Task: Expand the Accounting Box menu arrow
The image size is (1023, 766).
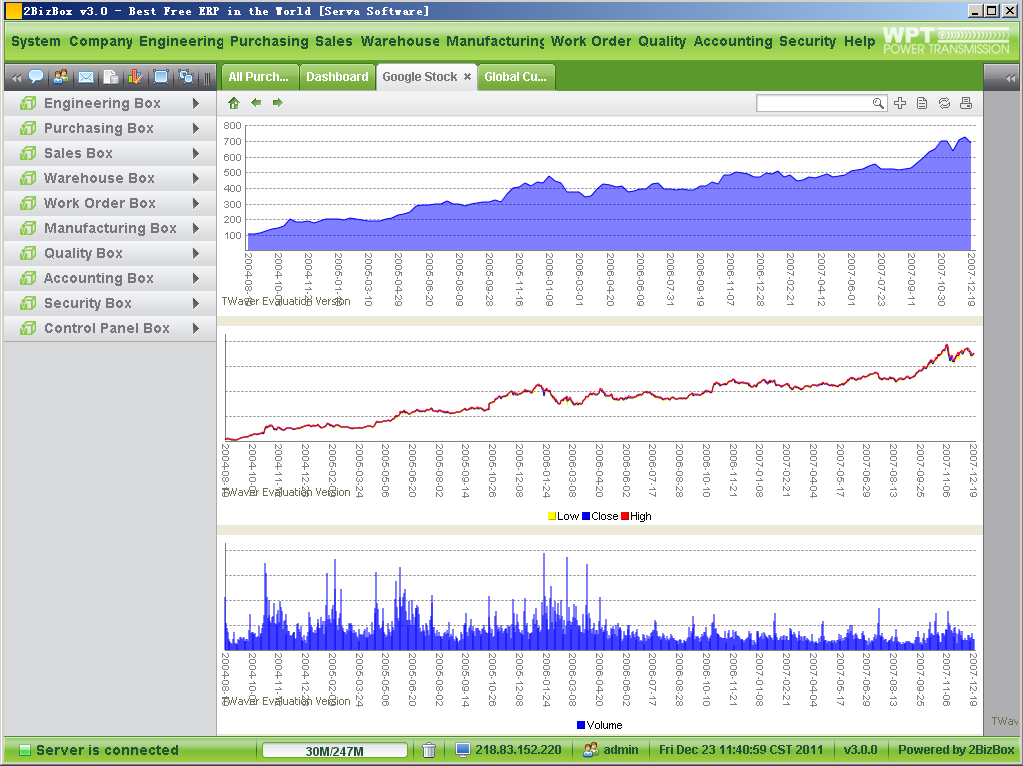Action: tap(196, 278)
